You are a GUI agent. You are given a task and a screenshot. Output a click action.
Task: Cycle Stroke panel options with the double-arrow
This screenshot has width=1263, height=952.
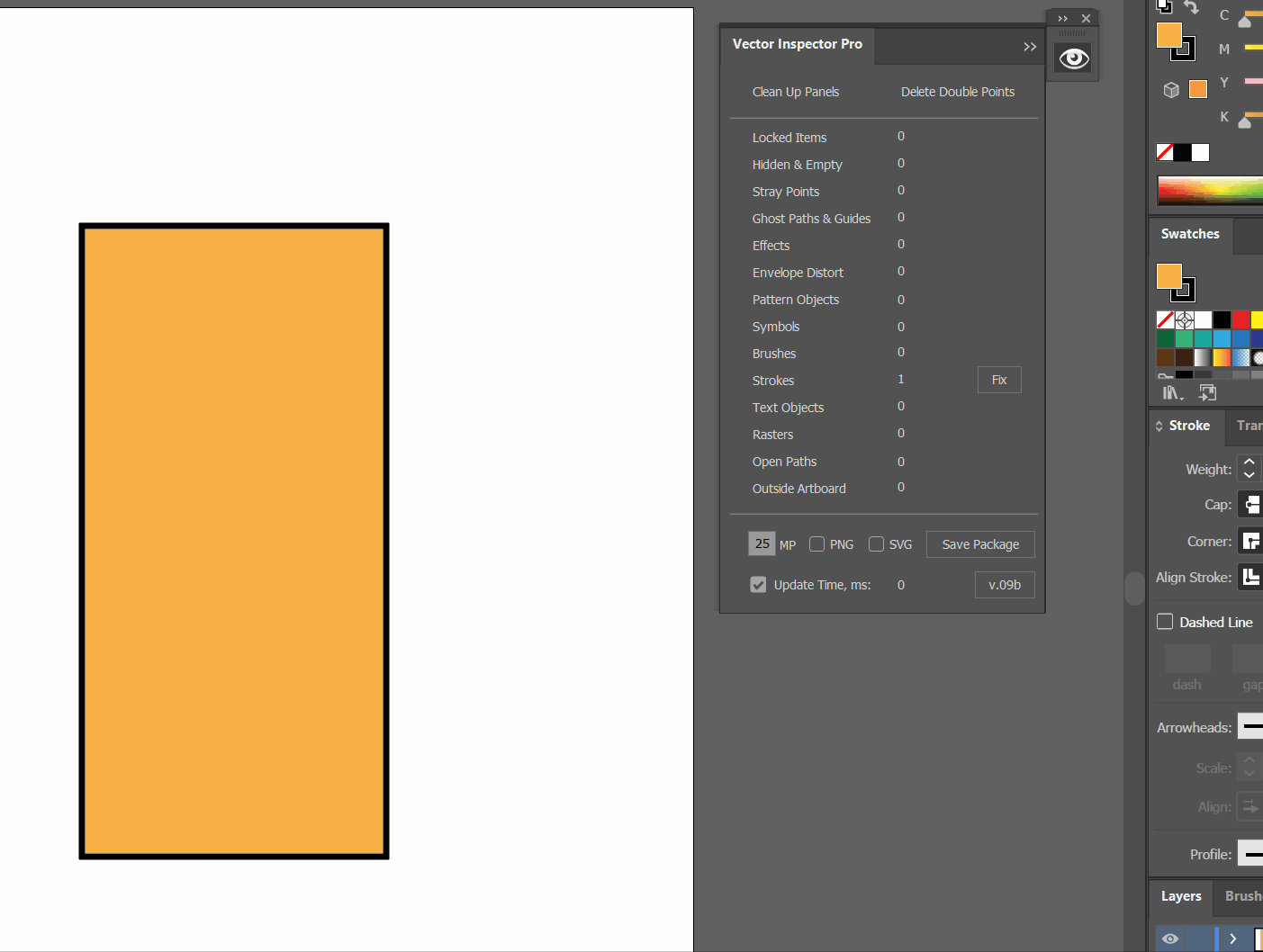(1159, 426)
